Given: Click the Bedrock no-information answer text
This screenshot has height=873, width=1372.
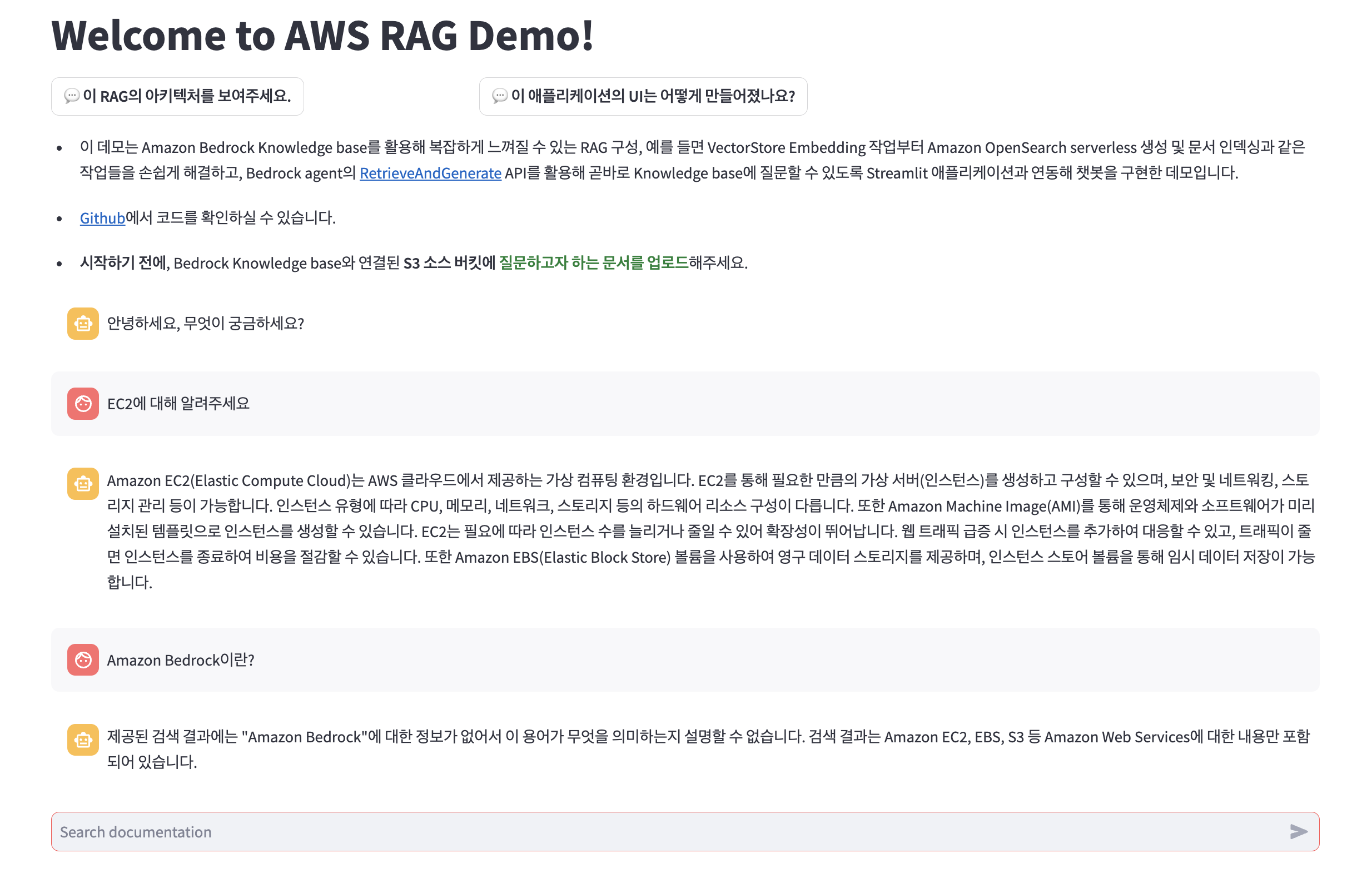Looking at the screenshot, I should pyautogui.click(x=709, y=749).
